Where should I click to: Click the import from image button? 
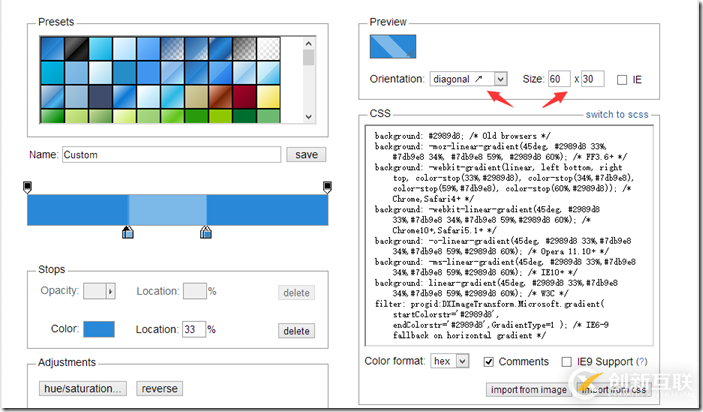(529, 390)
